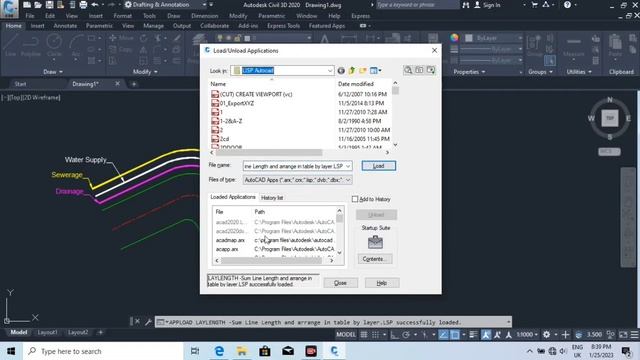
Task: Expand the Modify panel dropdown
Action: pos(145,72)
